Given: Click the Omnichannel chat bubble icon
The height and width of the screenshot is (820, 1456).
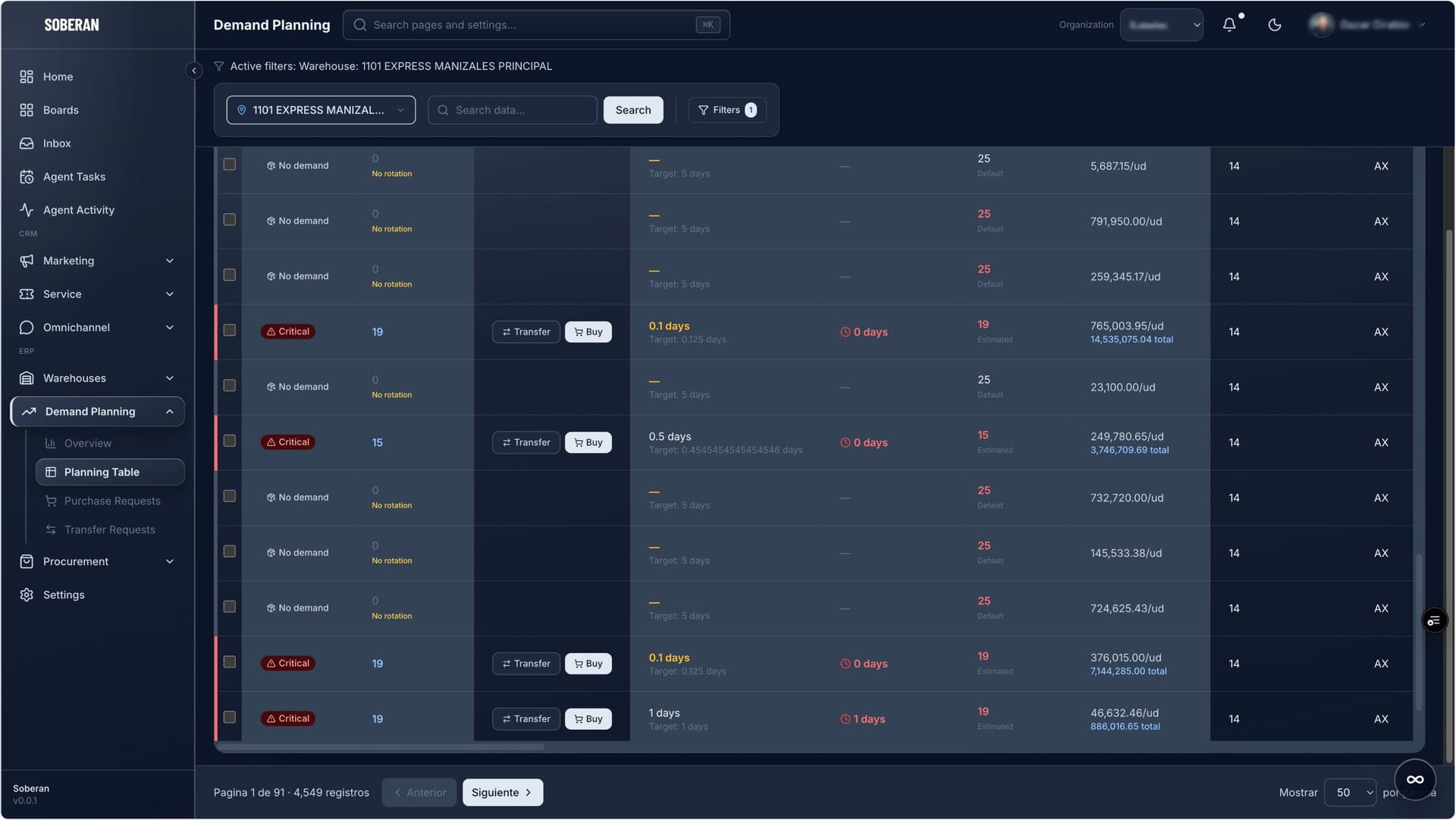Looking at the screenshot, I should pos(27,328).
